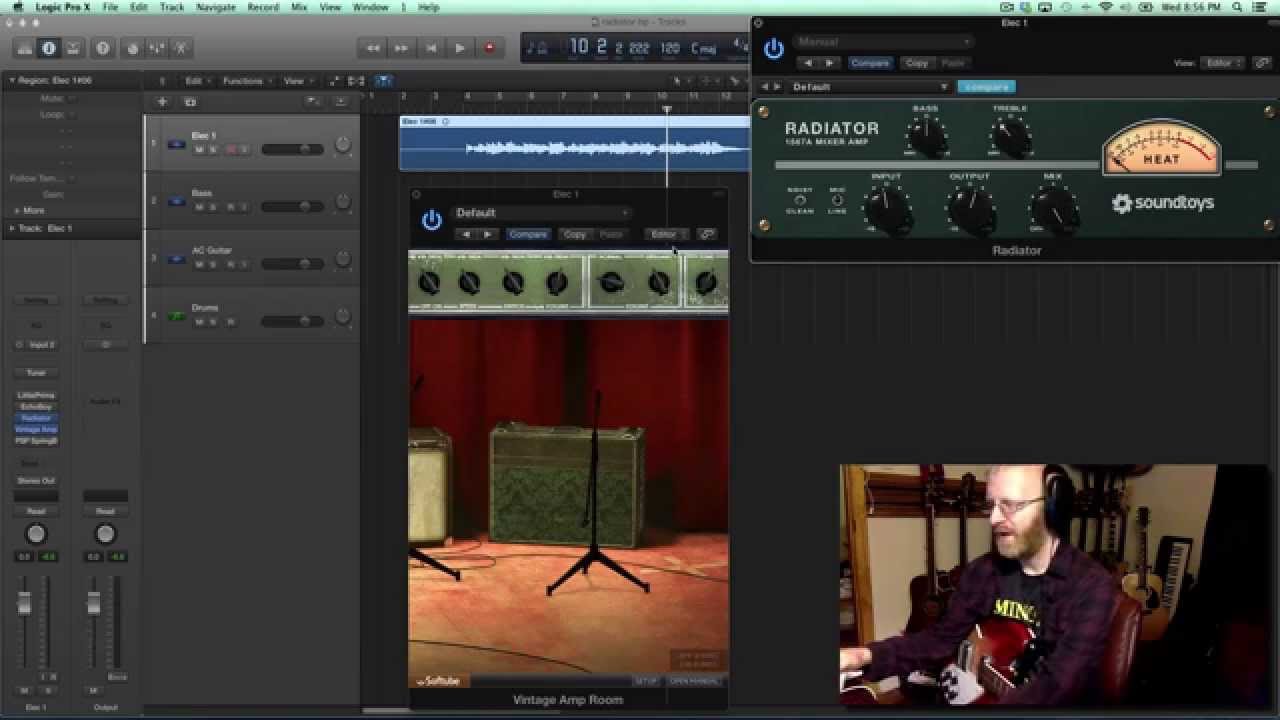Next setting arrow in Radiator header

click(829, 63)
